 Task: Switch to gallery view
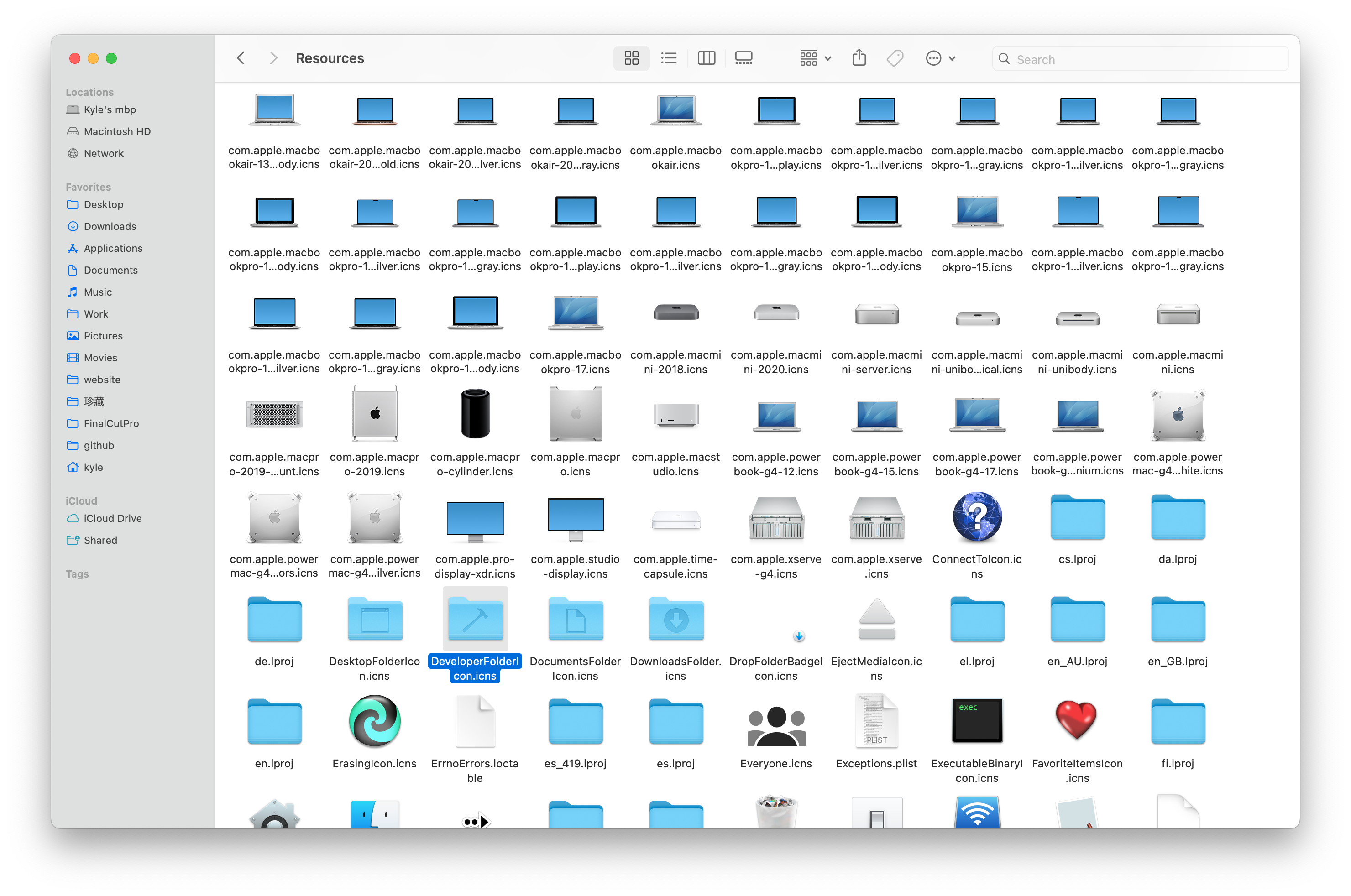(x=743, y=58)
